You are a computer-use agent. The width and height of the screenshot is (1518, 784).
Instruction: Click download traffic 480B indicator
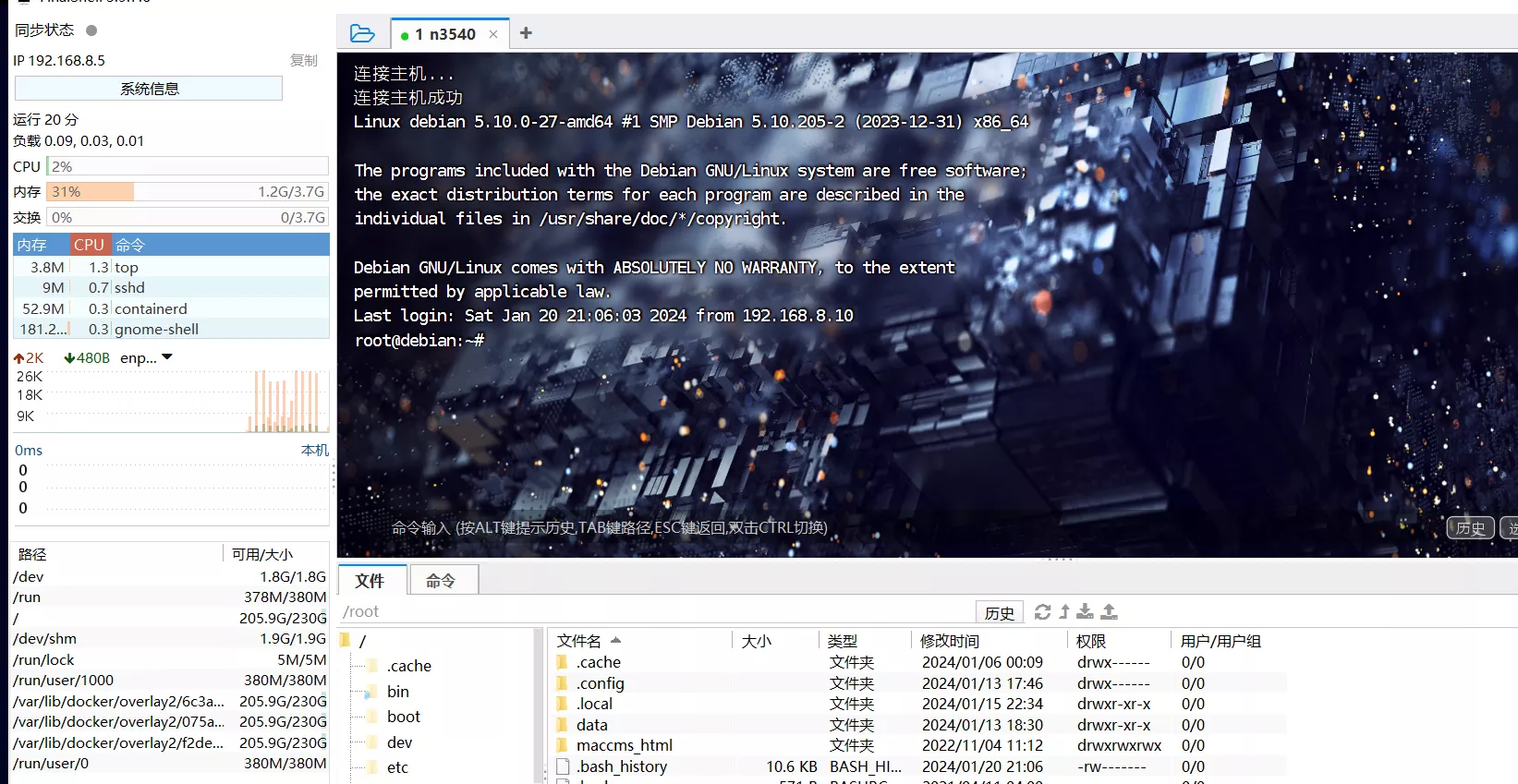point(87,357)
